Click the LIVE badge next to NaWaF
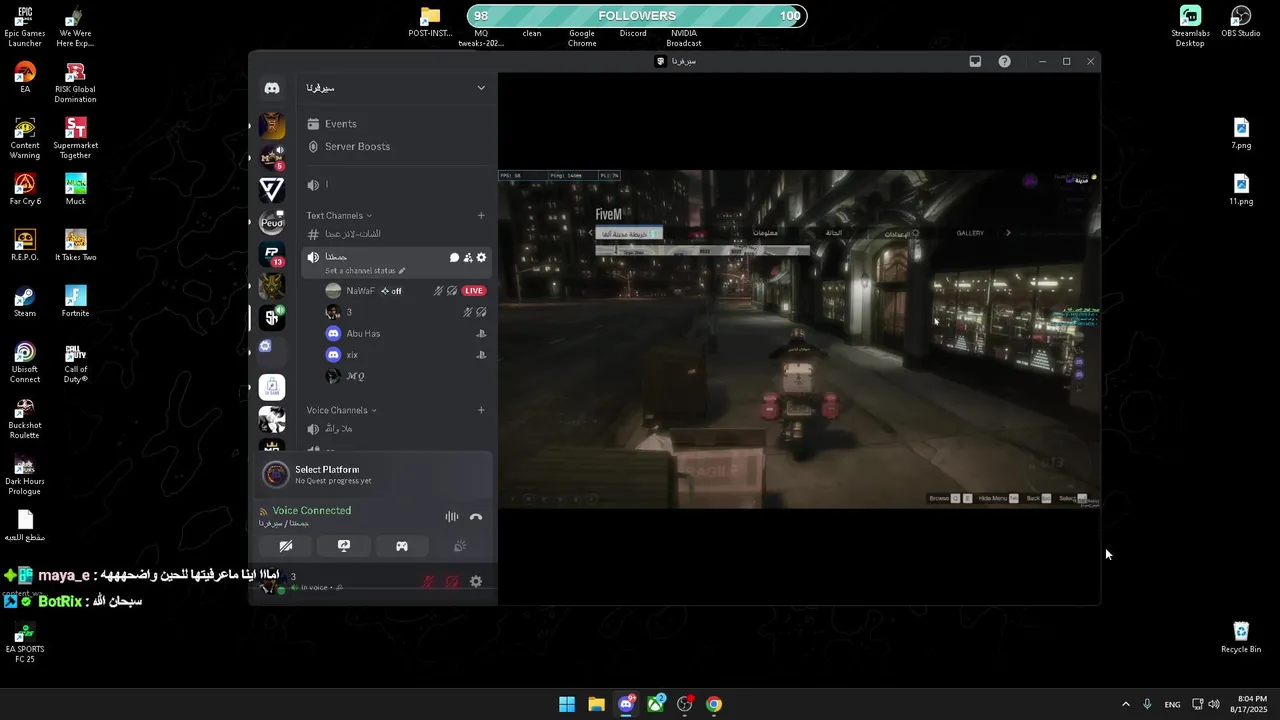1280x720 pixels. click(474, 291)
